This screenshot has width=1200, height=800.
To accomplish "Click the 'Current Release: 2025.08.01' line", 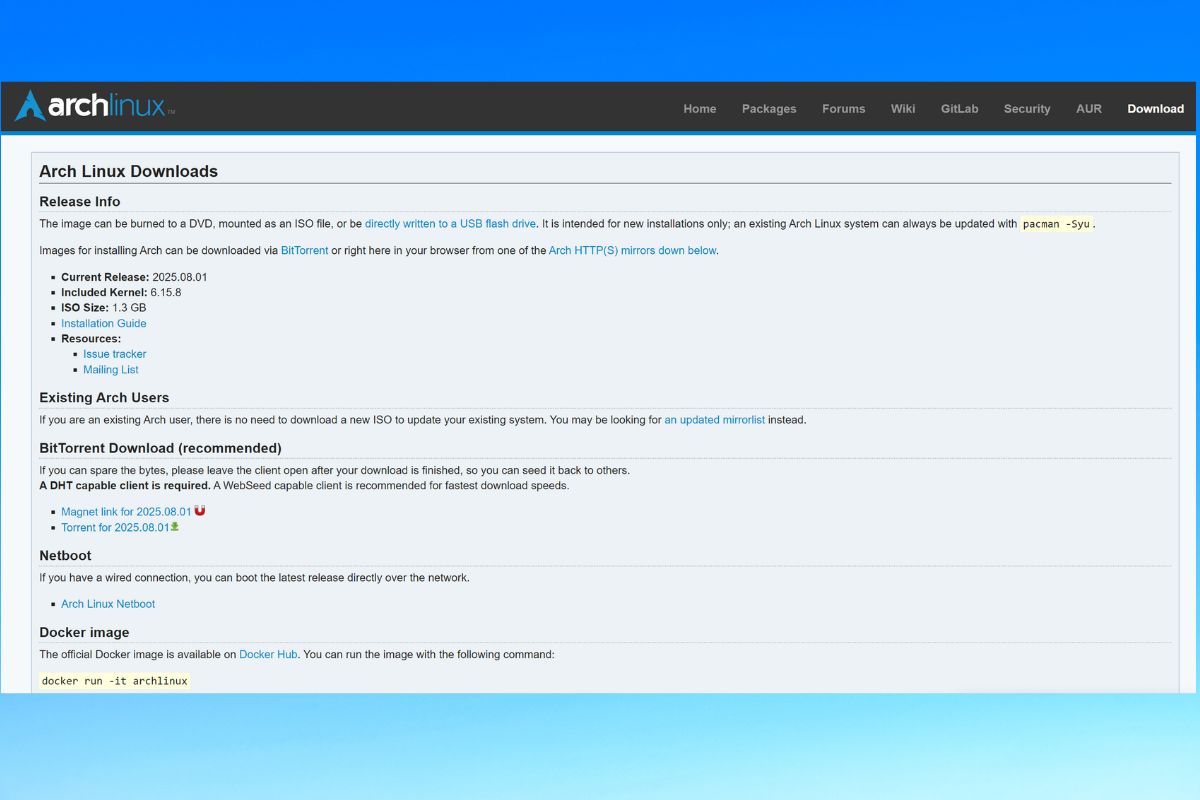I will click(134, 277).
